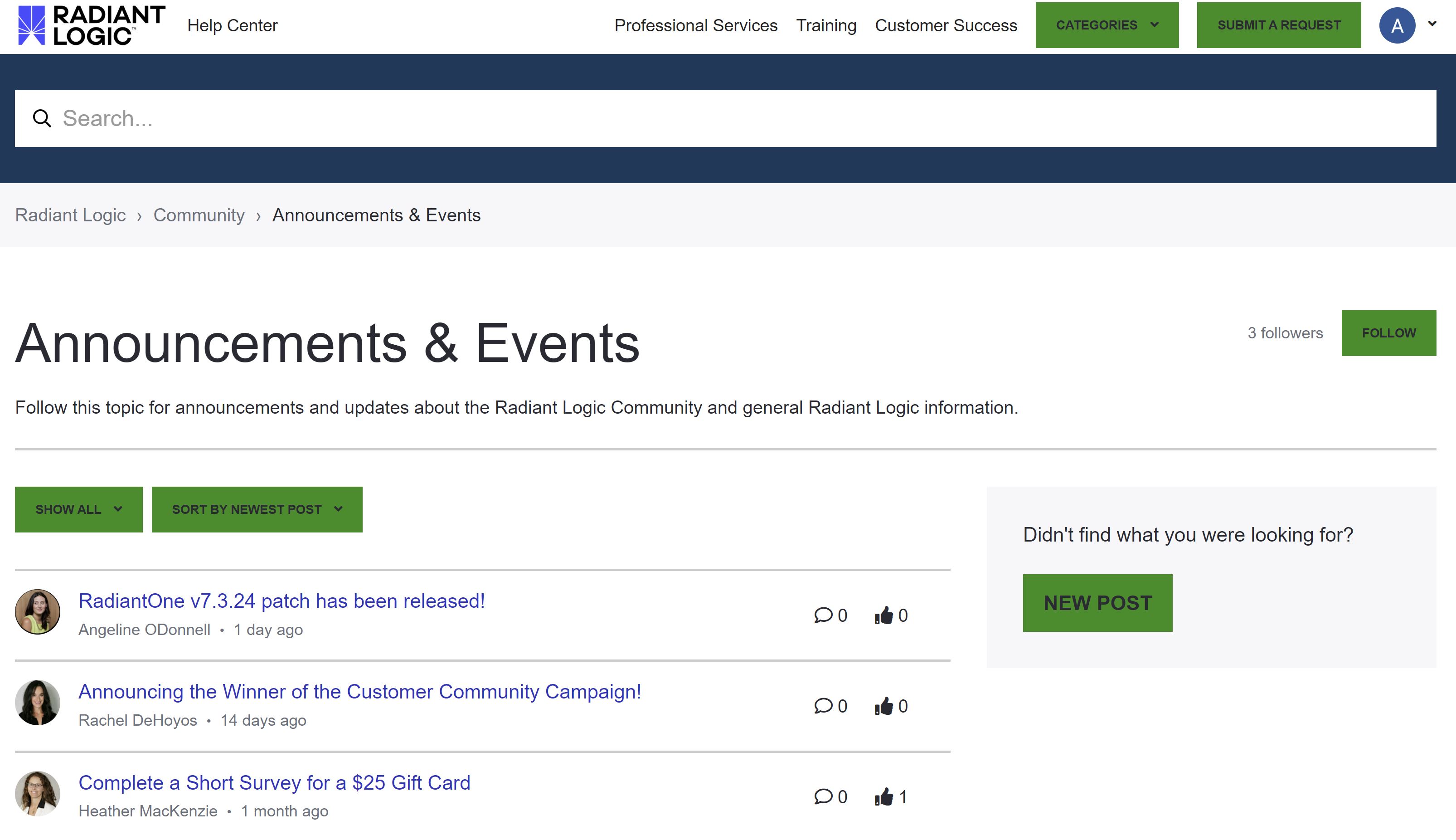This screenshot has width=1456, height=840.
Task: Click author name Angeline ODonnell
Action: point(144,630)
